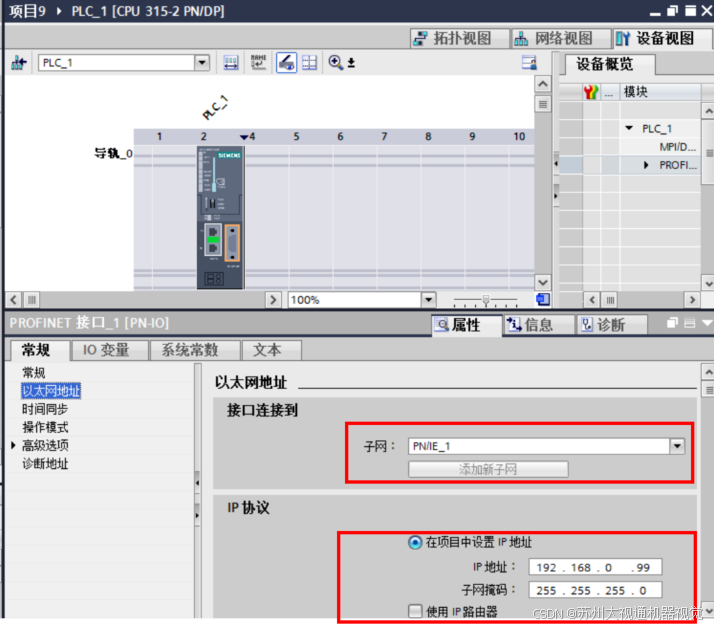The image size is (714, 627).
Task: Switch to topology view tab
Action: (x=460, y=39)
